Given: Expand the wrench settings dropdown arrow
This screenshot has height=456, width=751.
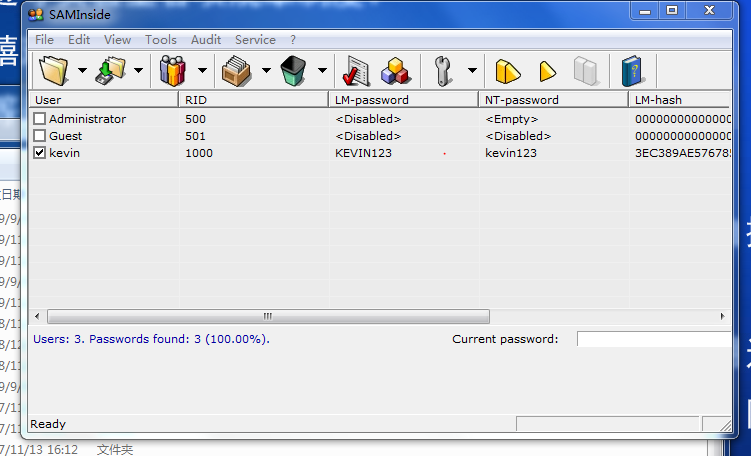Looking at the screenshot, I should click(472, 71).
